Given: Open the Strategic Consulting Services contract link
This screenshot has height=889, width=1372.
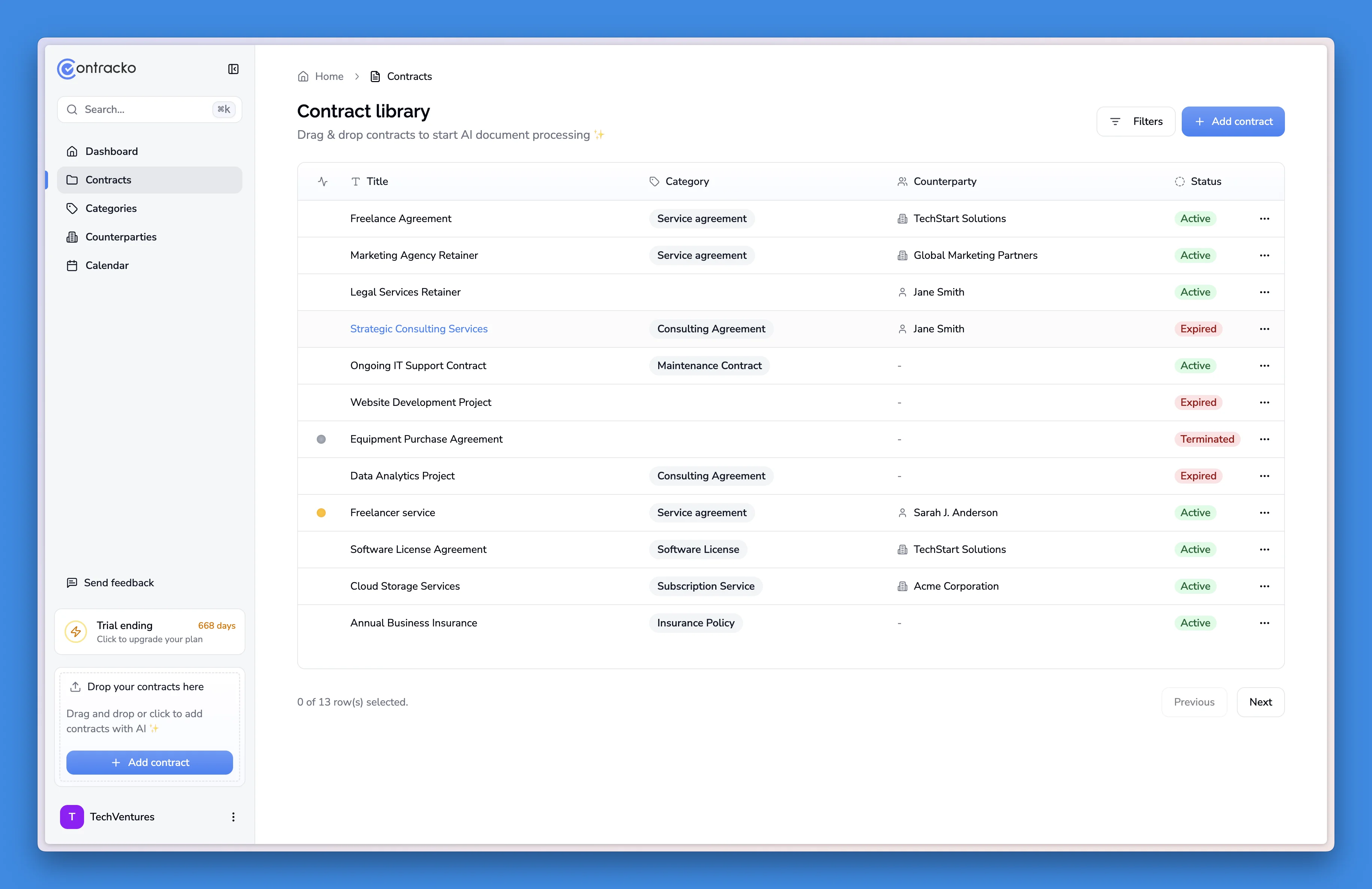Looking at the screenshot, I should (418, 329).
